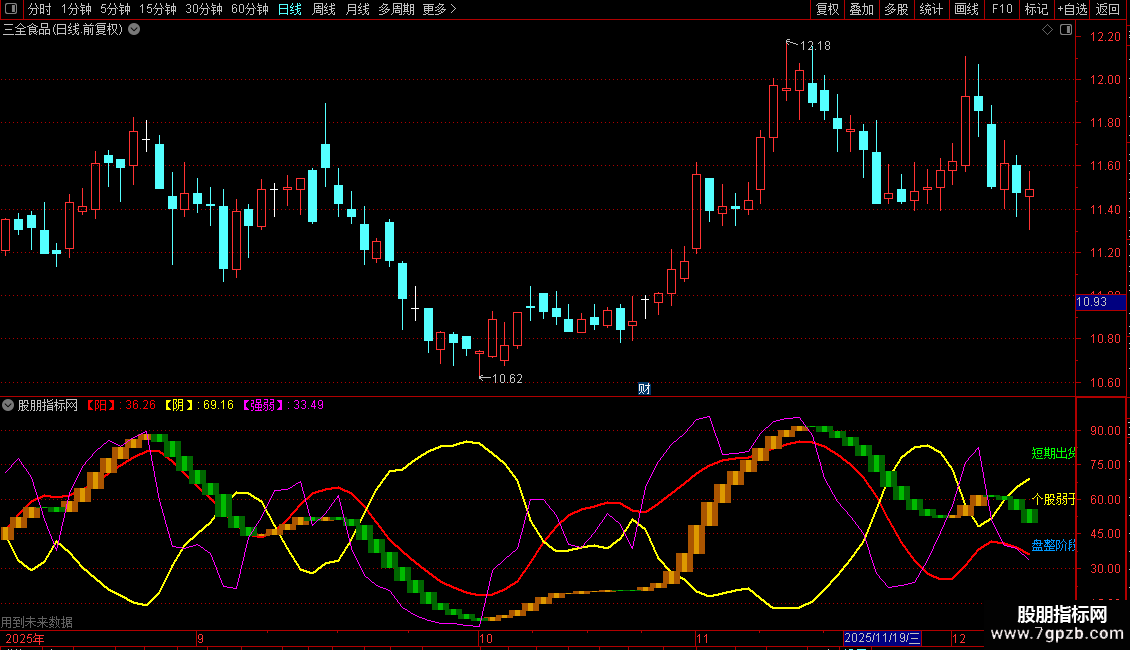
Task: Click the 2025年 label on time axis
Action: [x=25, y=638]
